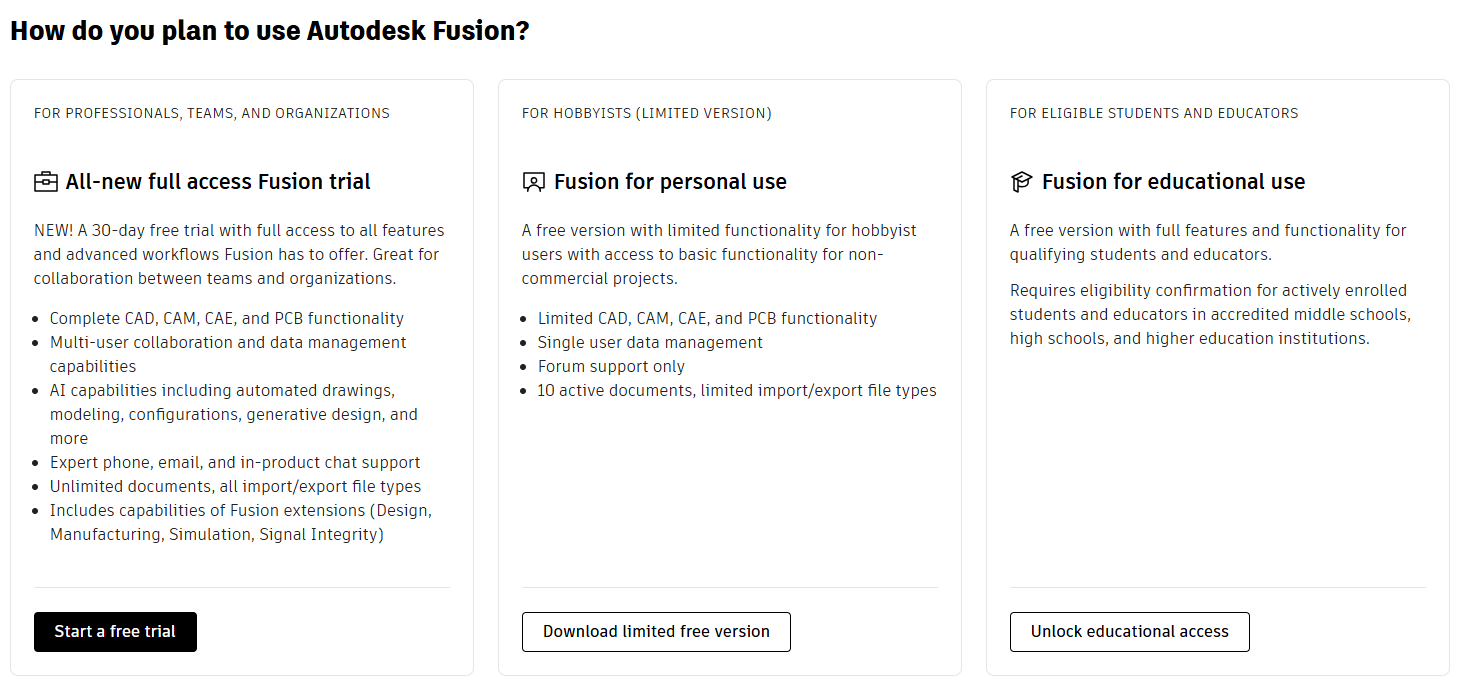Click the hobbyist person icon for personal use
The width and height of the screenshot is (1465, 694).
click(534, 182)
